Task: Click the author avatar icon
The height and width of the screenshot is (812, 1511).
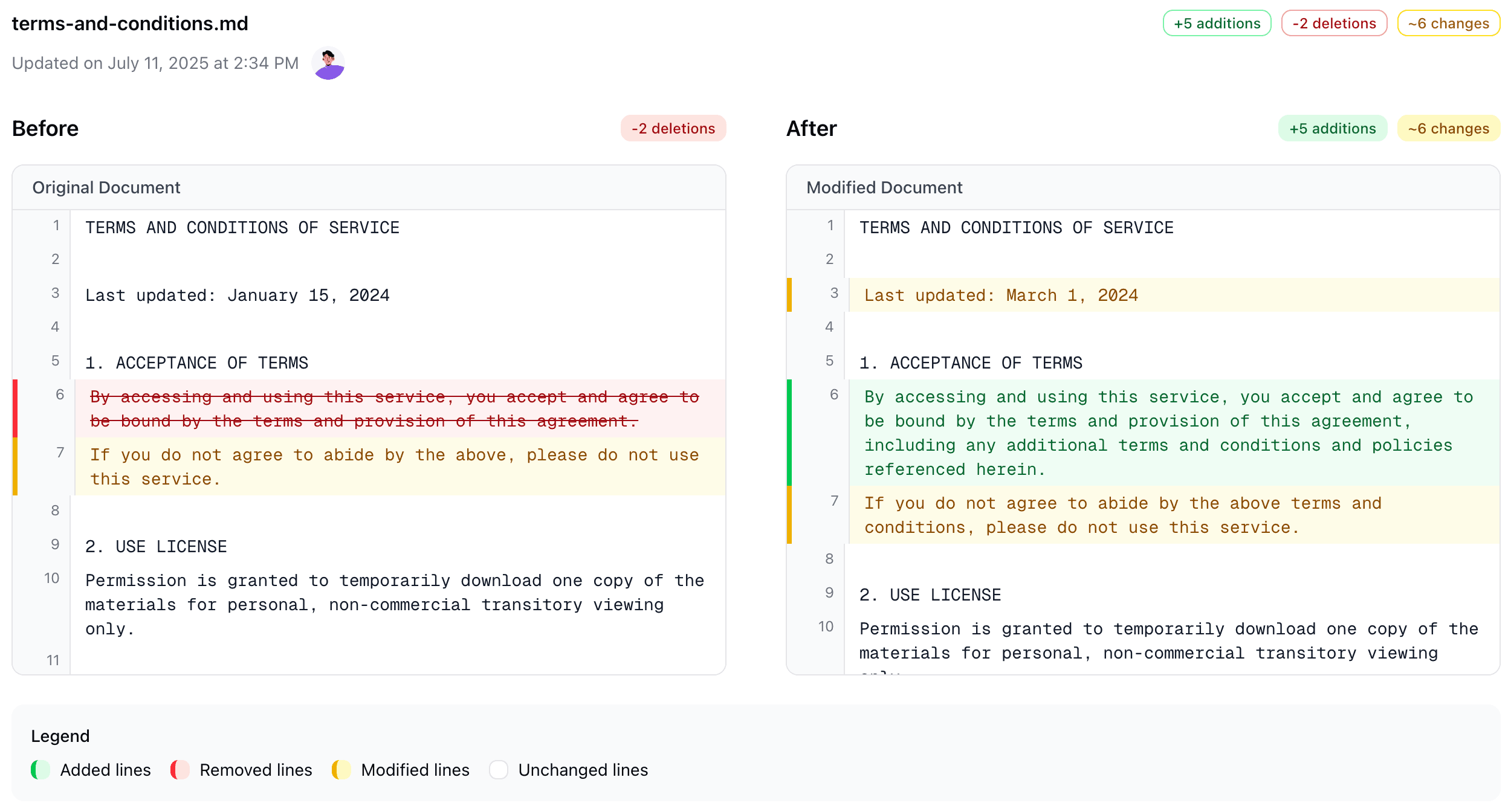Action: 328,63
